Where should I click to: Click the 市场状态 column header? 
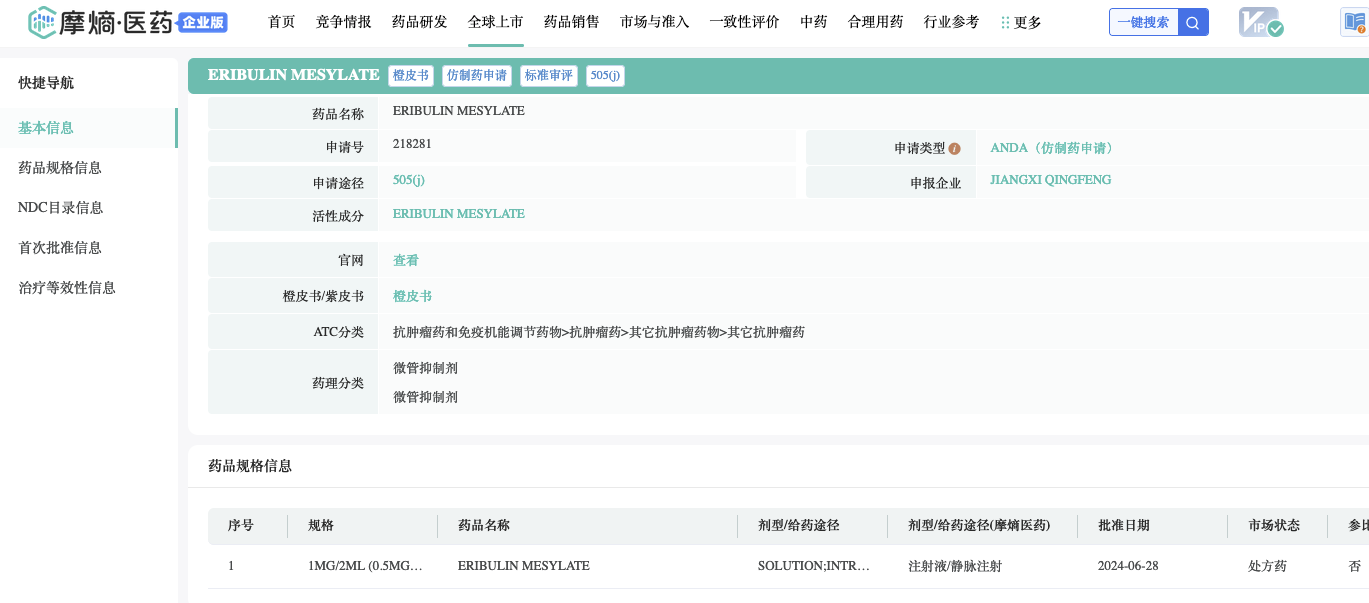point(1274,525)
